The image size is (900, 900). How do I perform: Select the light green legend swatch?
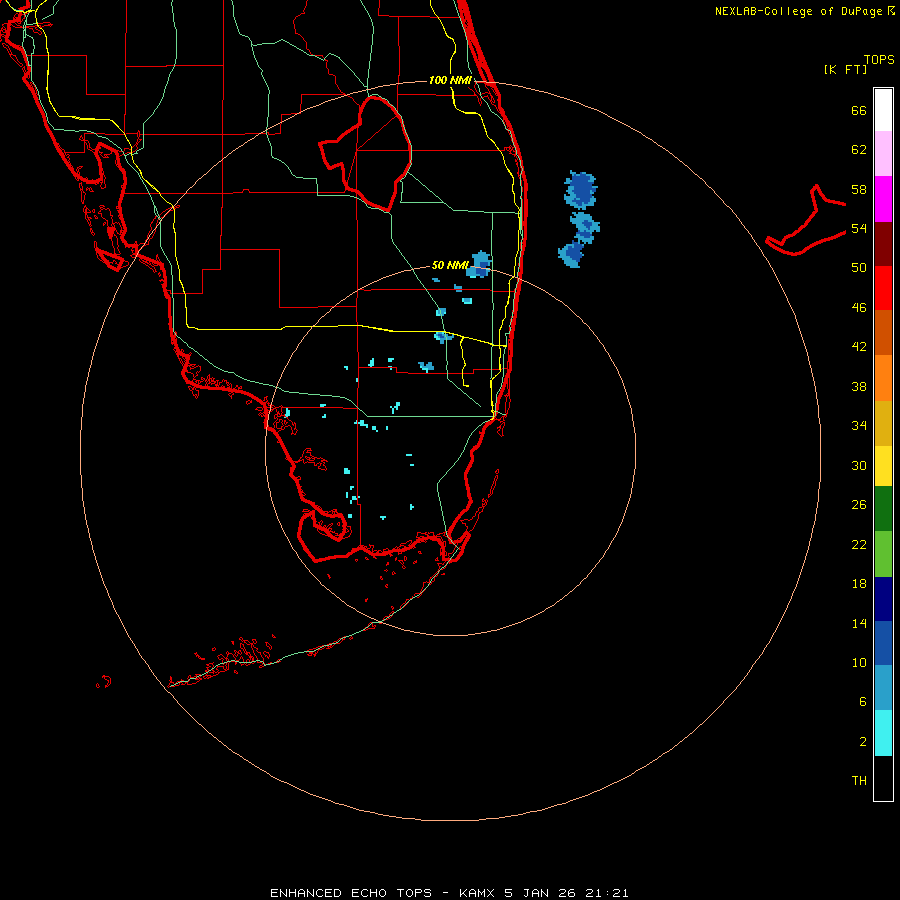883,554
